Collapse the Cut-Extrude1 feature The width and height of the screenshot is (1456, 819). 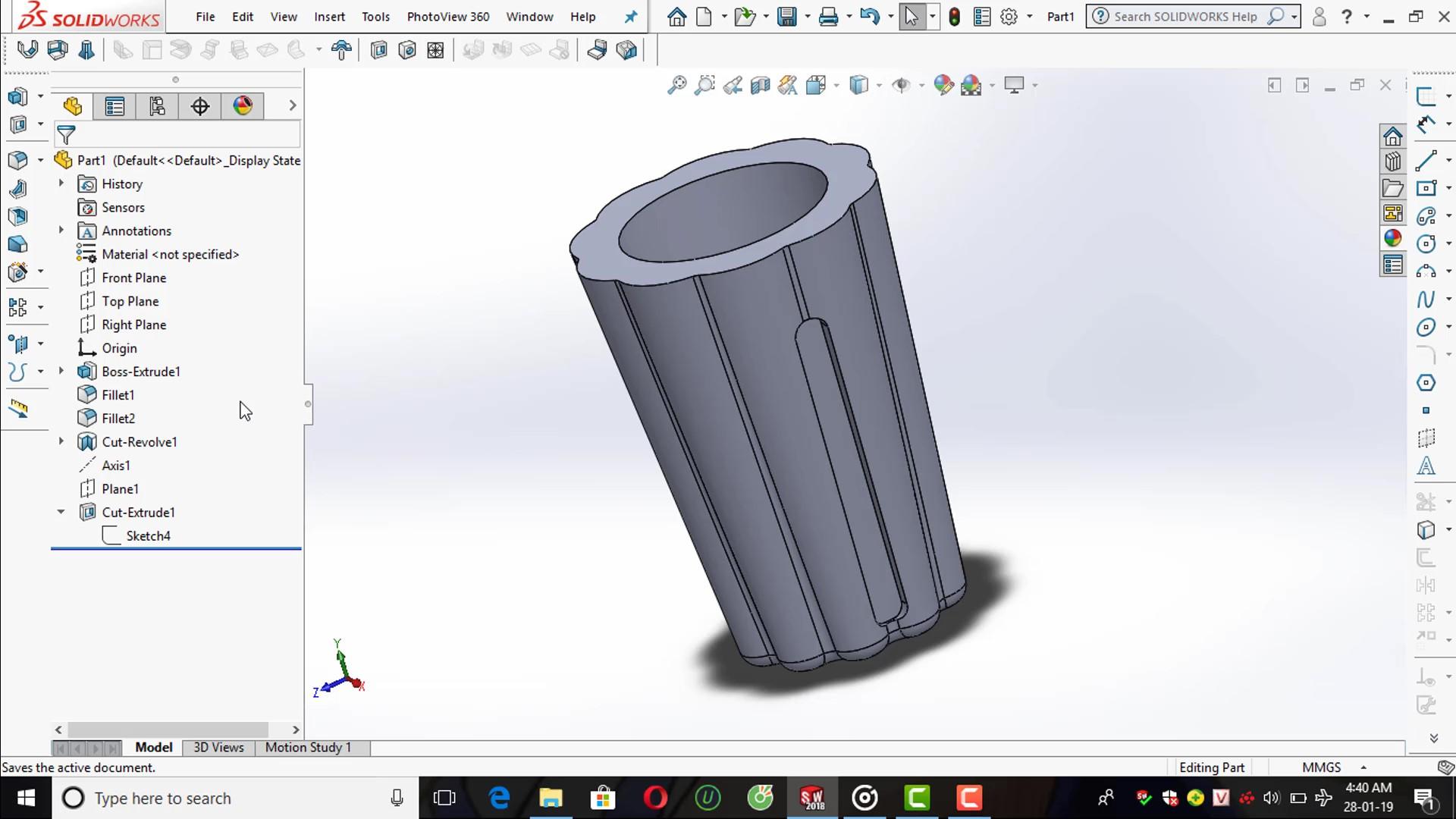coord(61,512)
